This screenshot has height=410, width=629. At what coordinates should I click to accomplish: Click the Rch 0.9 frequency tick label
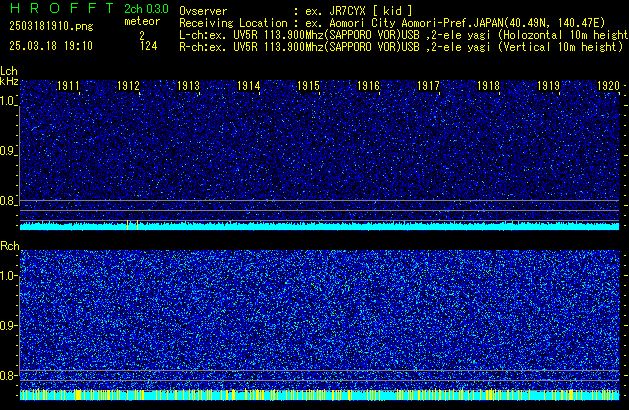tap(8, 325)
